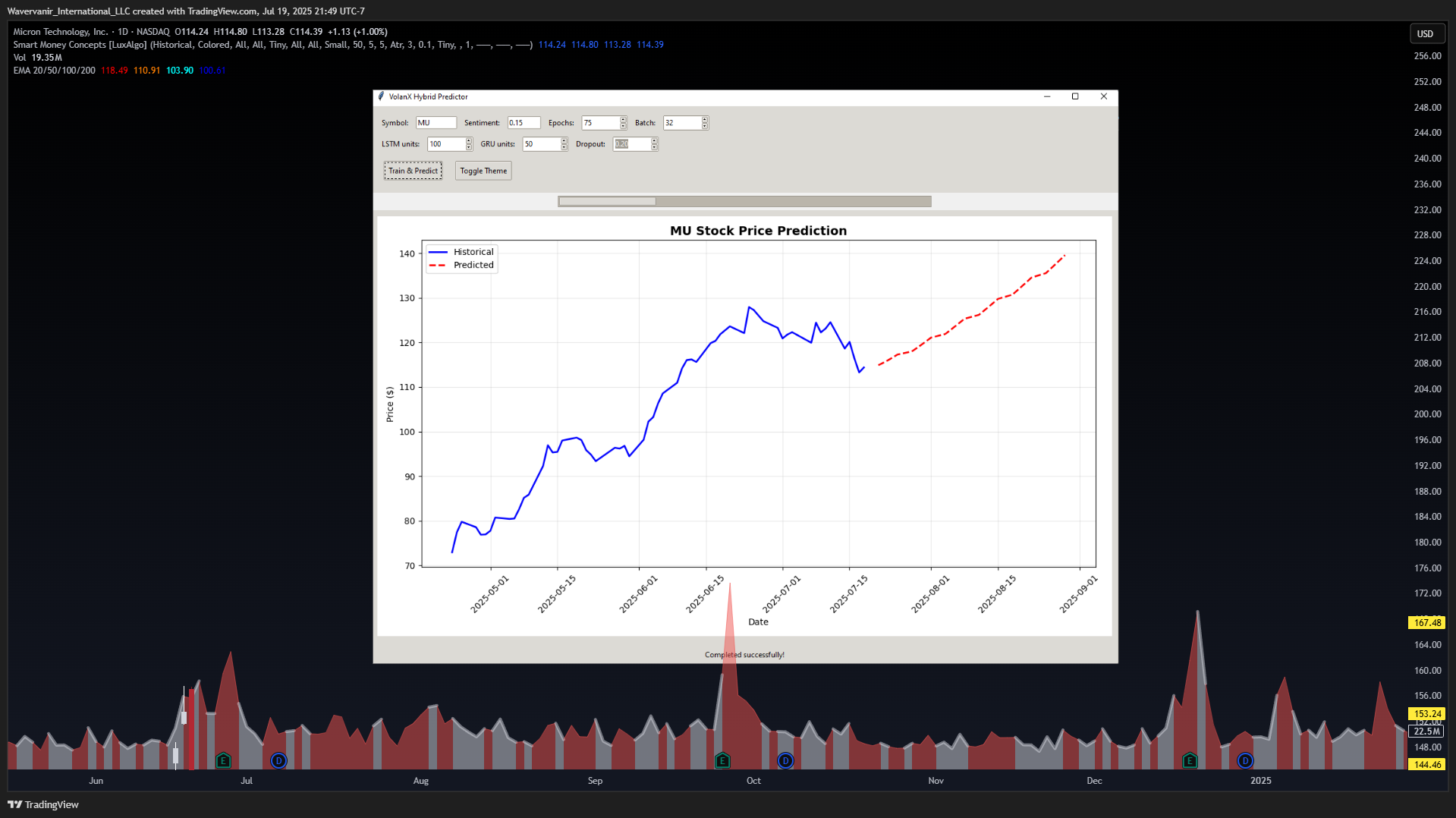
Task: Click the red EMA value 118.49
Action: 115,71
